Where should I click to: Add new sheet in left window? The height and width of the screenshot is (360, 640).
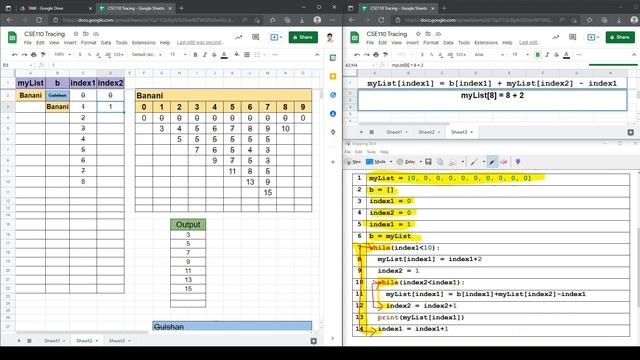[x=19, y=340]
